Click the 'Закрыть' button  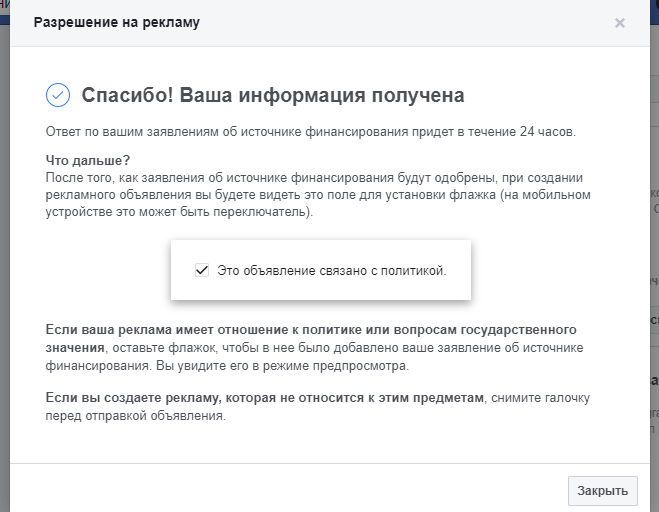[x=603, y=491]
